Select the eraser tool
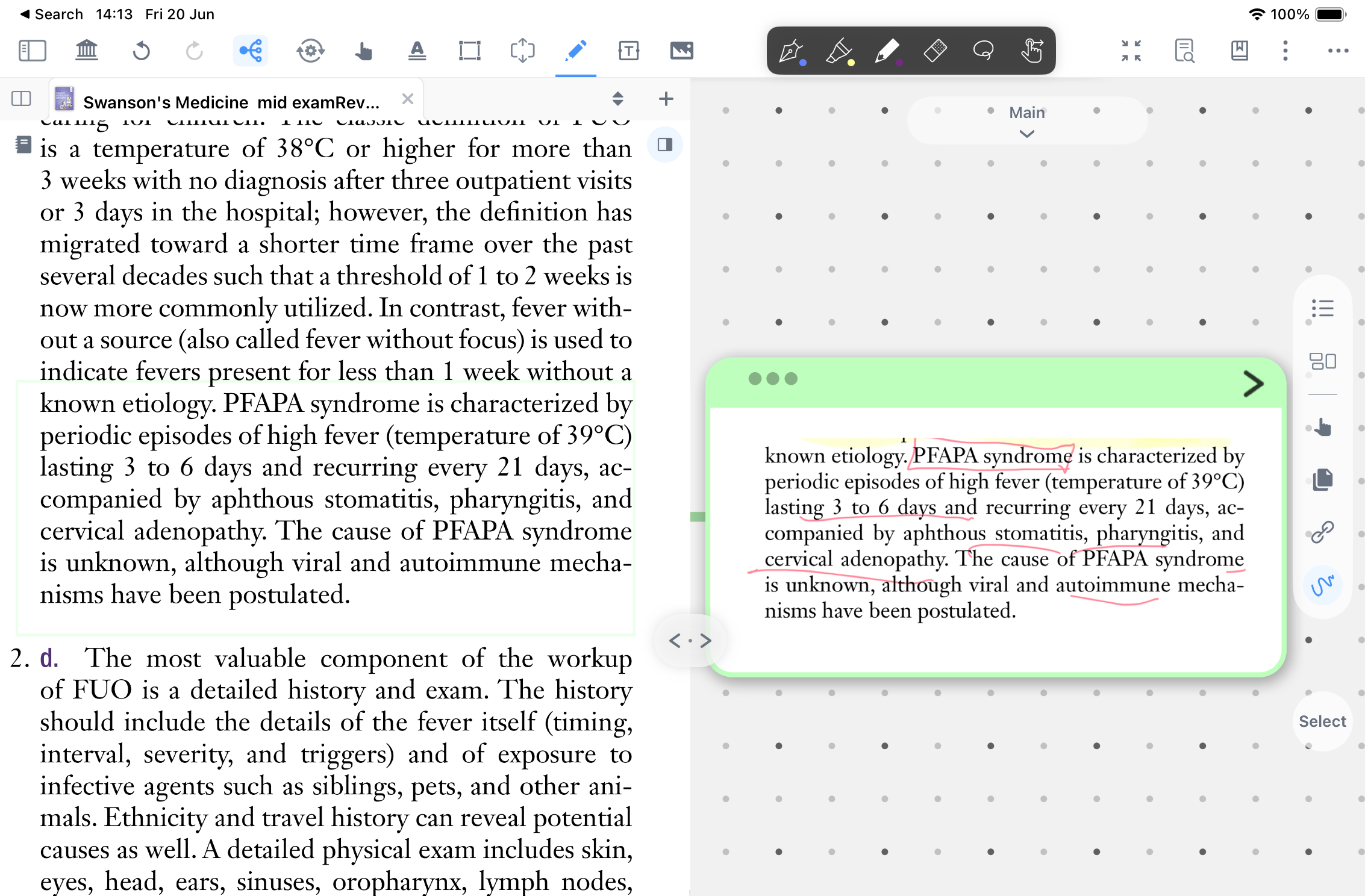 (x=935, y=51)
